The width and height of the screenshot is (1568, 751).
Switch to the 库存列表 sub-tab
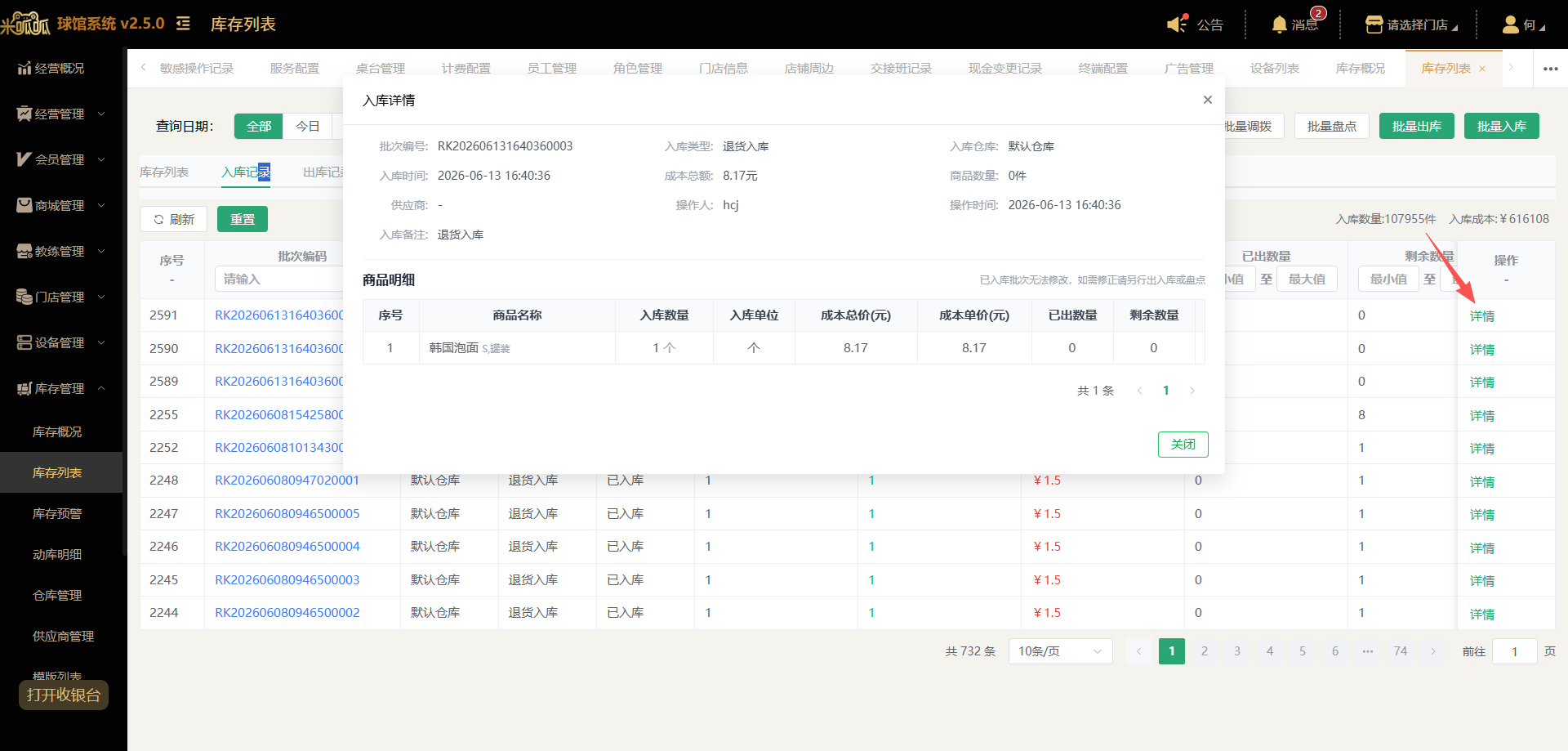[x=164, y=172]
